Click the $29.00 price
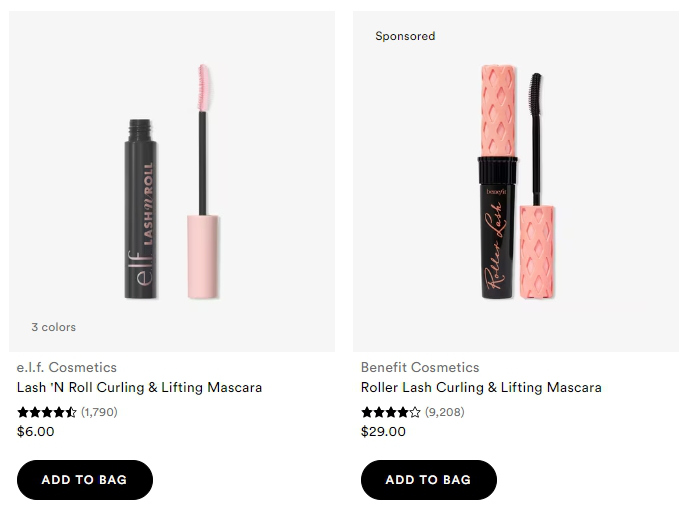Screen dimensions: 690x519 (383, 432)
